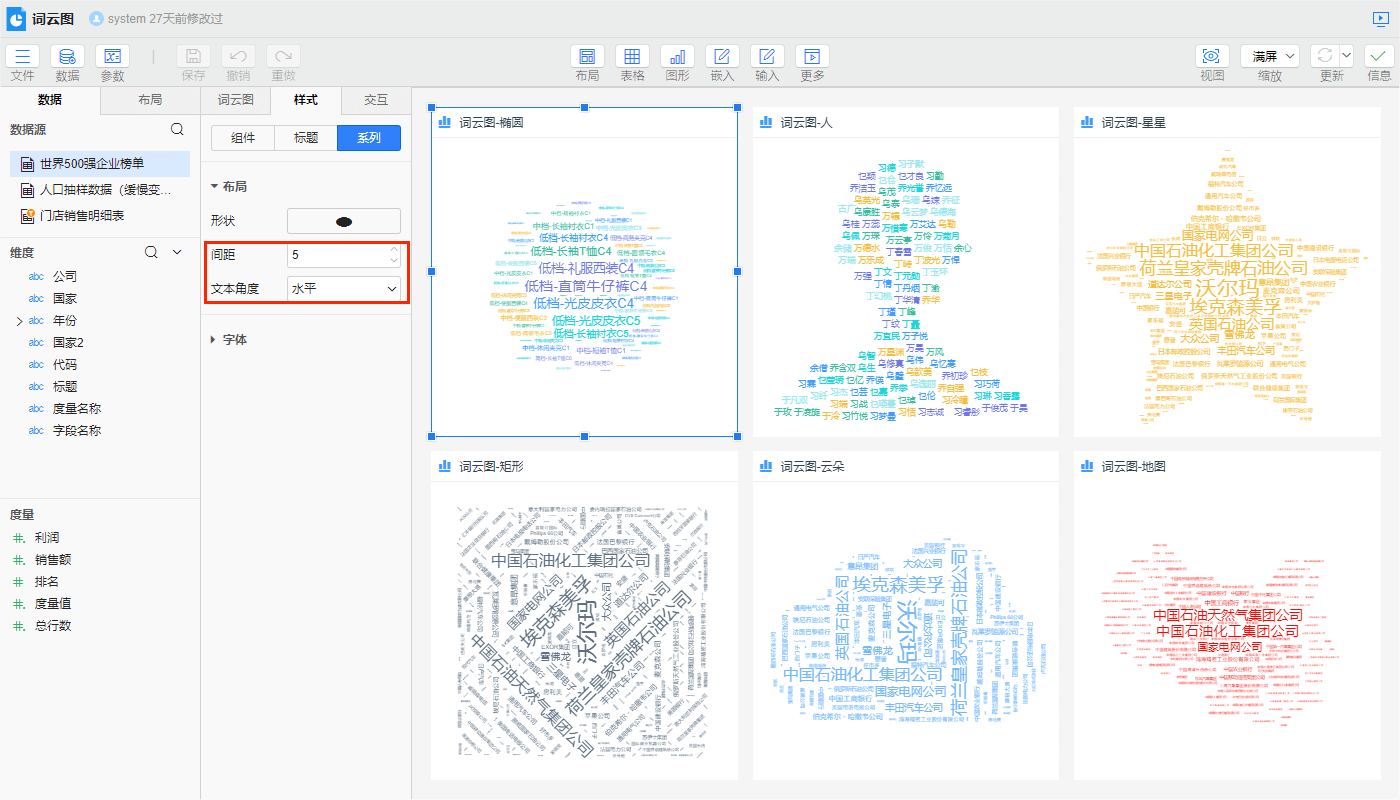
Task: Click the 布局 (Layout) toolbar icon
Action: pos(587,57)
